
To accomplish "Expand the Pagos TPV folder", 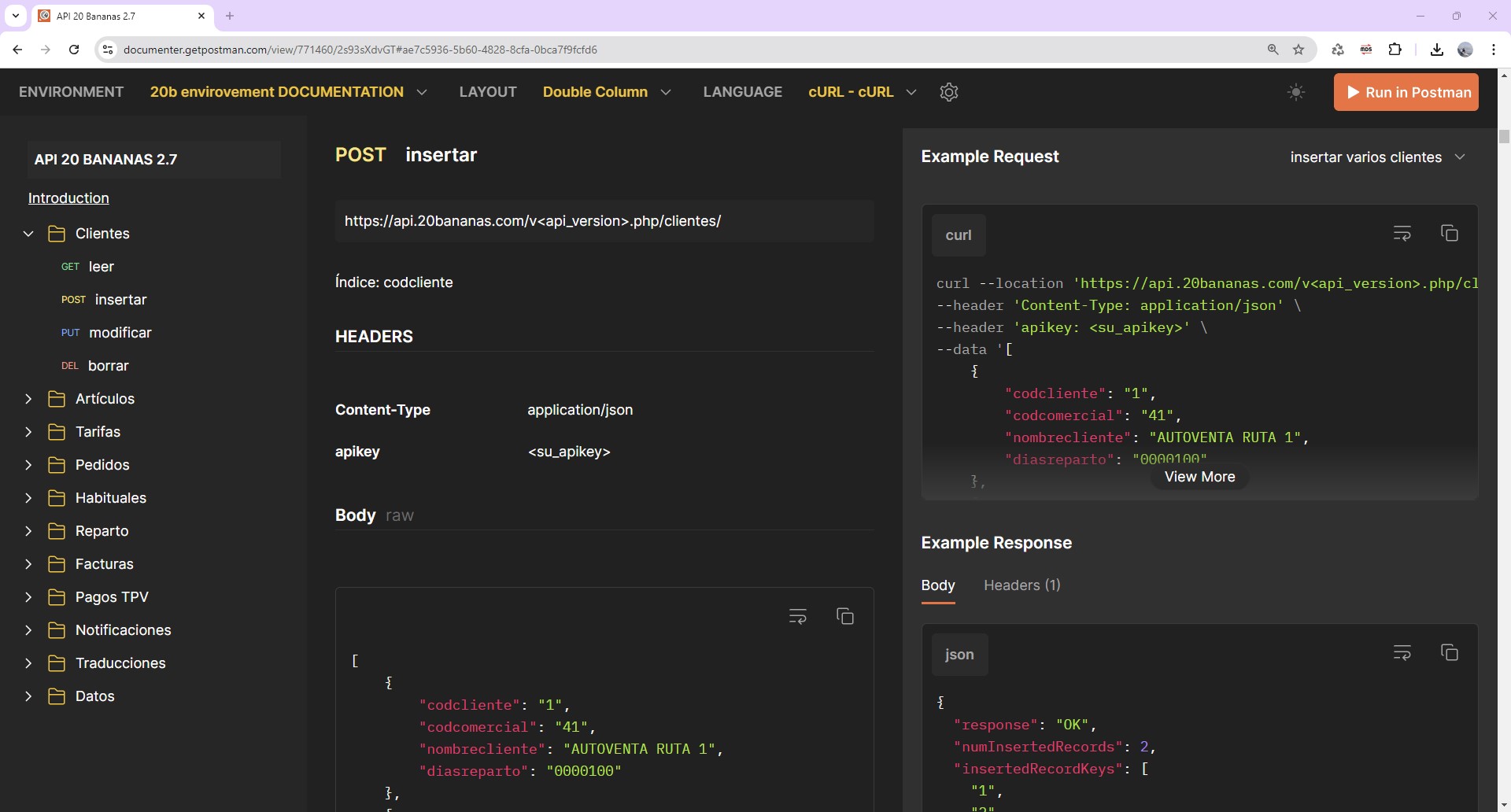I will coord(28,597).
